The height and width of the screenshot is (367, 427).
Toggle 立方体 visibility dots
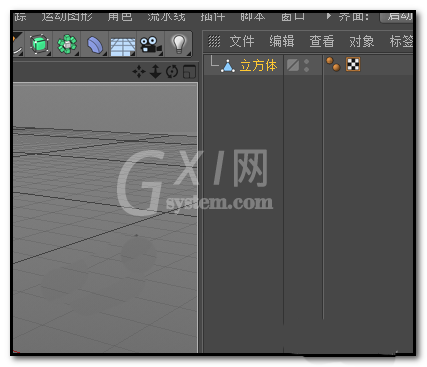coord(307,65)
